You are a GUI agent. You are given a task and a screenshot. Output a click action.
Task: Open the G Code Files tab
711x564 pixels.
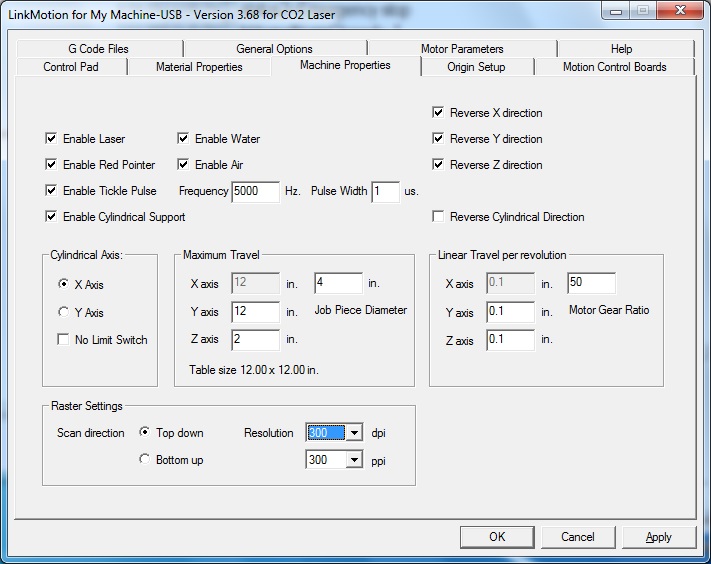(x=98, y=48)
